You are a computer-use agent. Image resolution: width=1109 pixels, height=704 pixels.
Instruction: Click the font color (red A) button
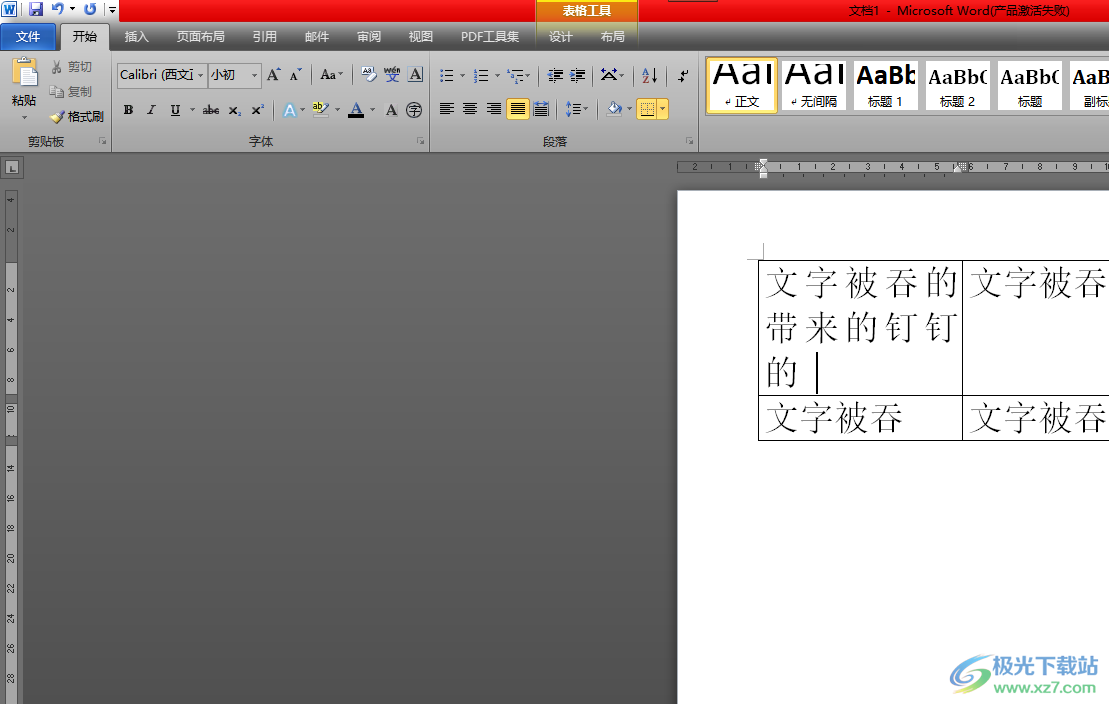pos(356,110)
